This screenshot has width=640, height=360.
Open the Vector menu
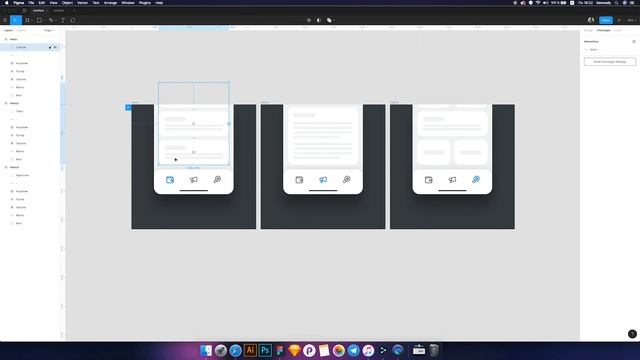coord(82,2)
